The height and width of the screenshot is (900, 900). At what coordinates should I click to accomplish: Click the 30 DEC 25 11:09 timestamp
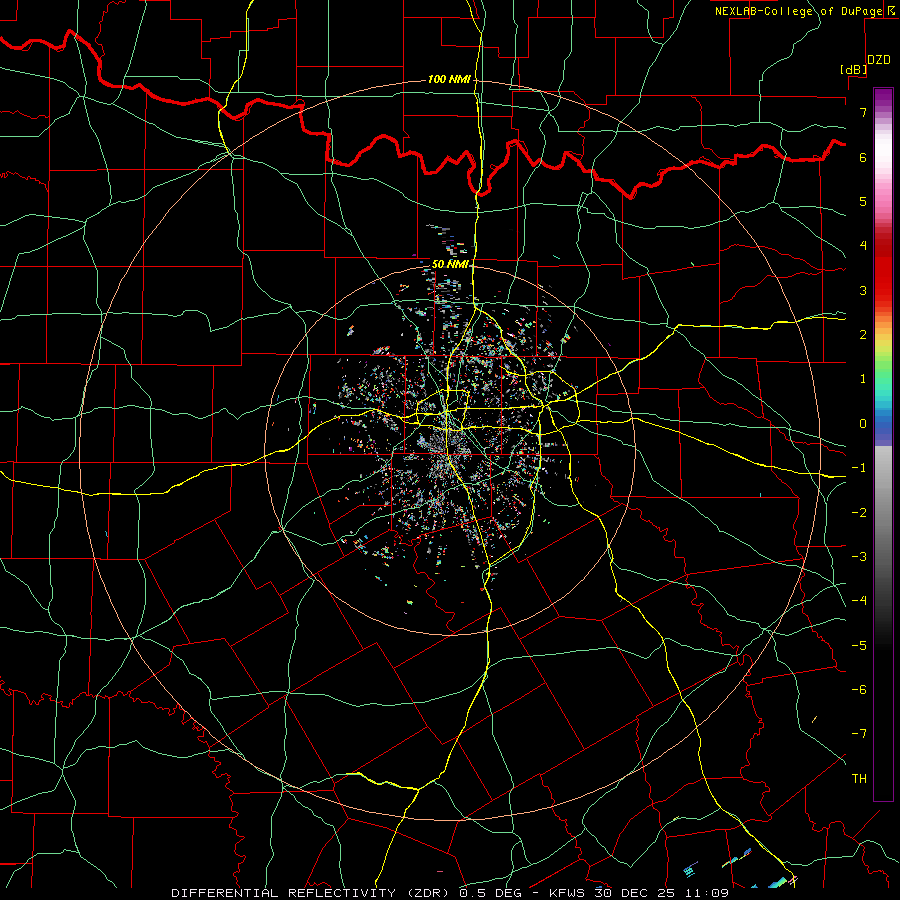pos(661,893)
